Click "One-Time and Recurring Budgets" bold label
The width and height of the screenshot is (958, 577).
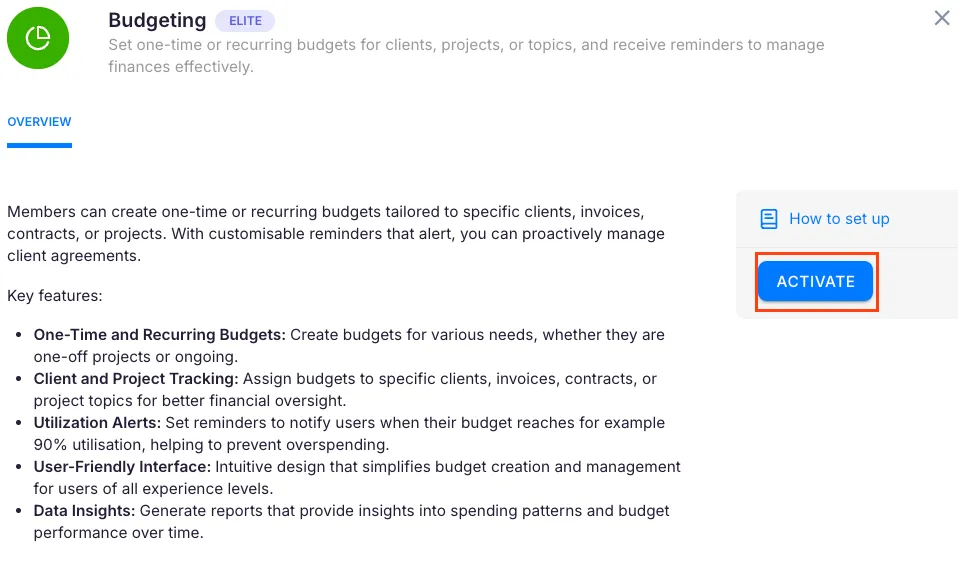[159, 335]
